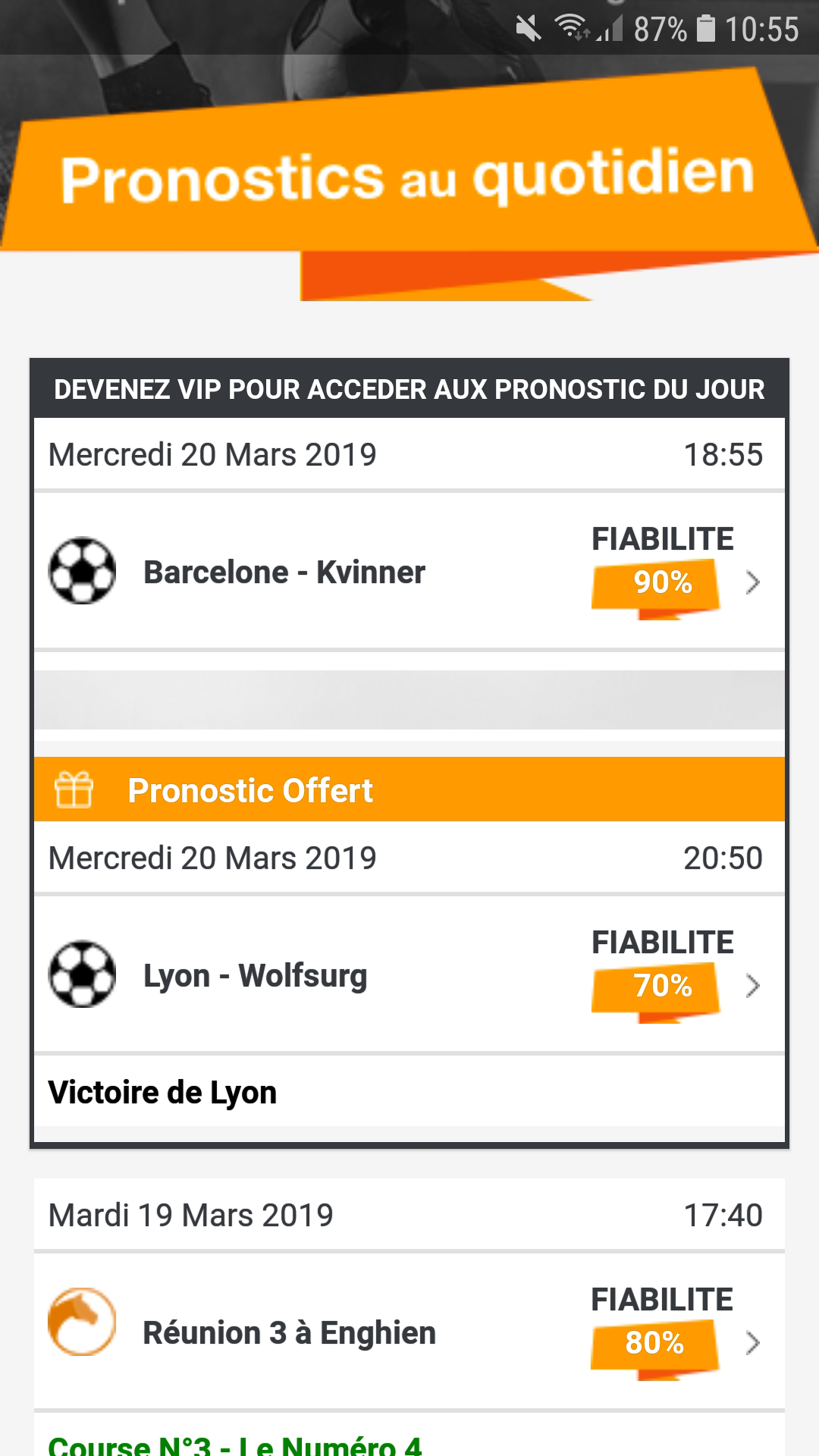Tap the Victoire de Lyon prediction text
Viewport: 819px width, 1456px height.
point(162,1093)
